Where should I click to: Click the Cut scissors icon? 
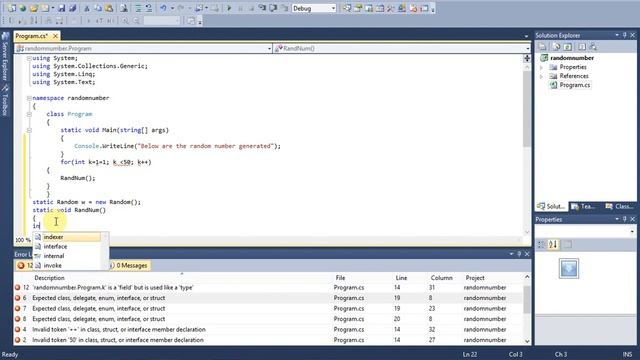click(x=87, y=8)
